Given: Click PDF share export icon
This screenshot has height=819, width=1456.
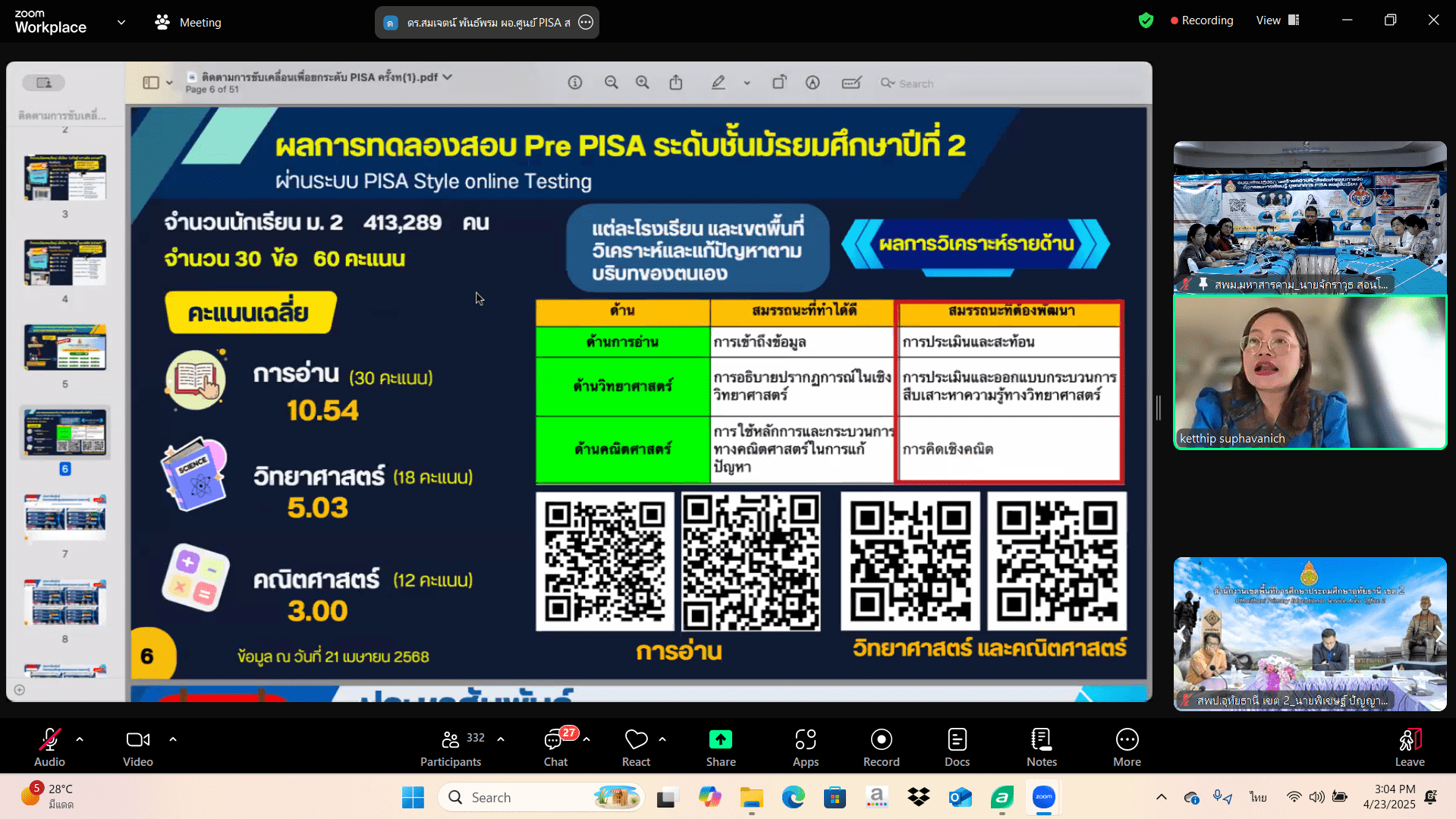Looking at the screenshot, I should [676, 83].
